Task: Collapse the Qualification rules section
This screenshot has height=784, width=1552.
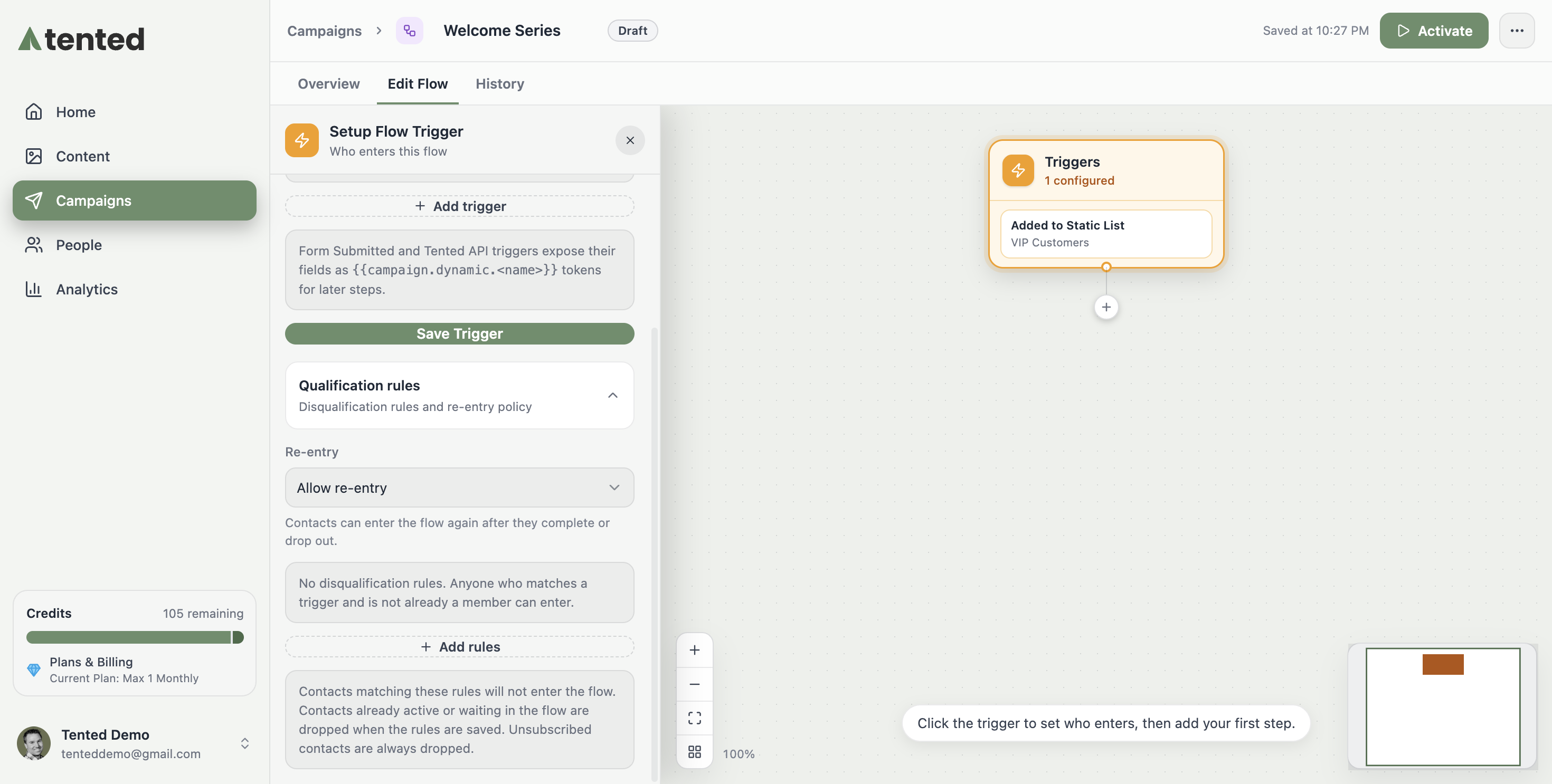Action: pos(612,396)
